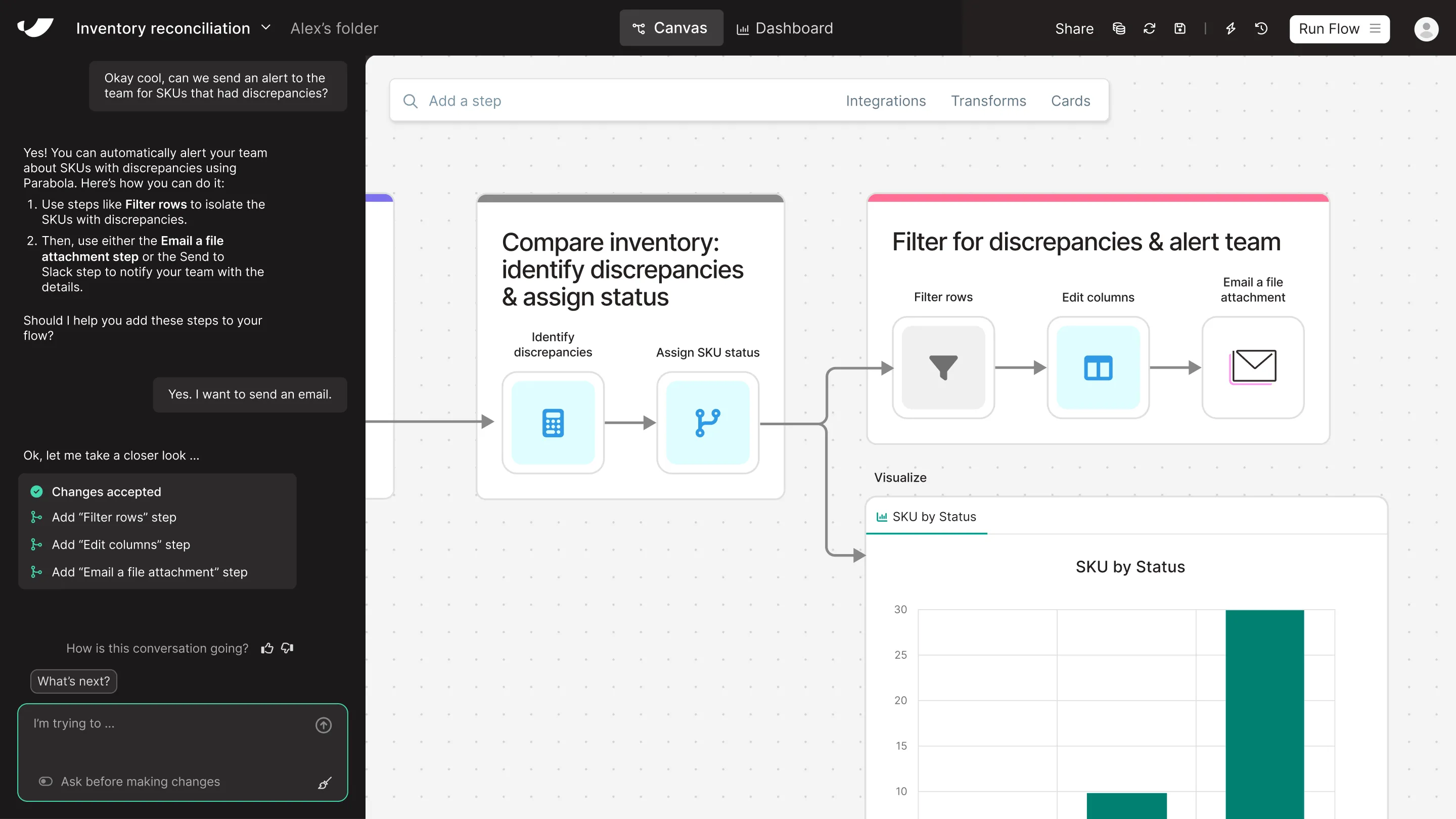Select the Identify discrepancies calculator step
Image resolution: width=1456 pixels, height=819 pixels.
553,423
